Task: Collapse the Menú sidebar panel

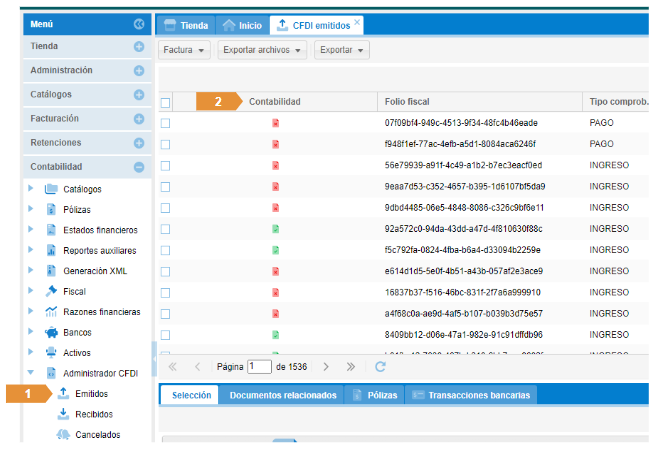Action: tap(139, 23)
